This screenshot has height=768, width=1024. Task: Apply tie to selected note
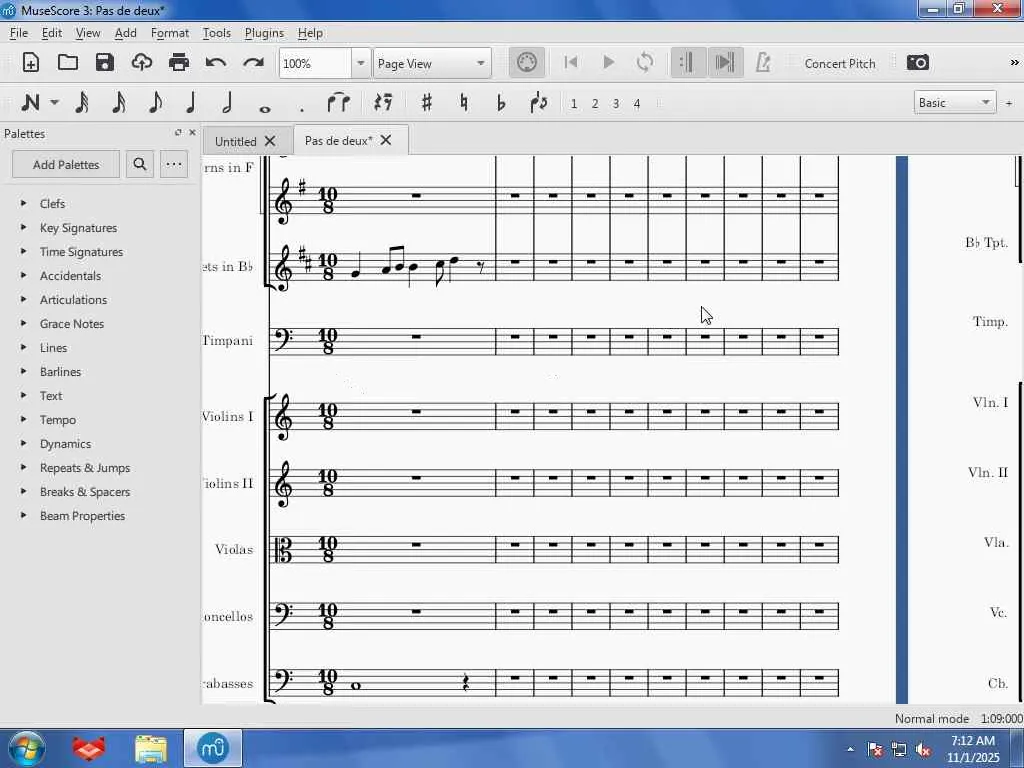[338, 103]
